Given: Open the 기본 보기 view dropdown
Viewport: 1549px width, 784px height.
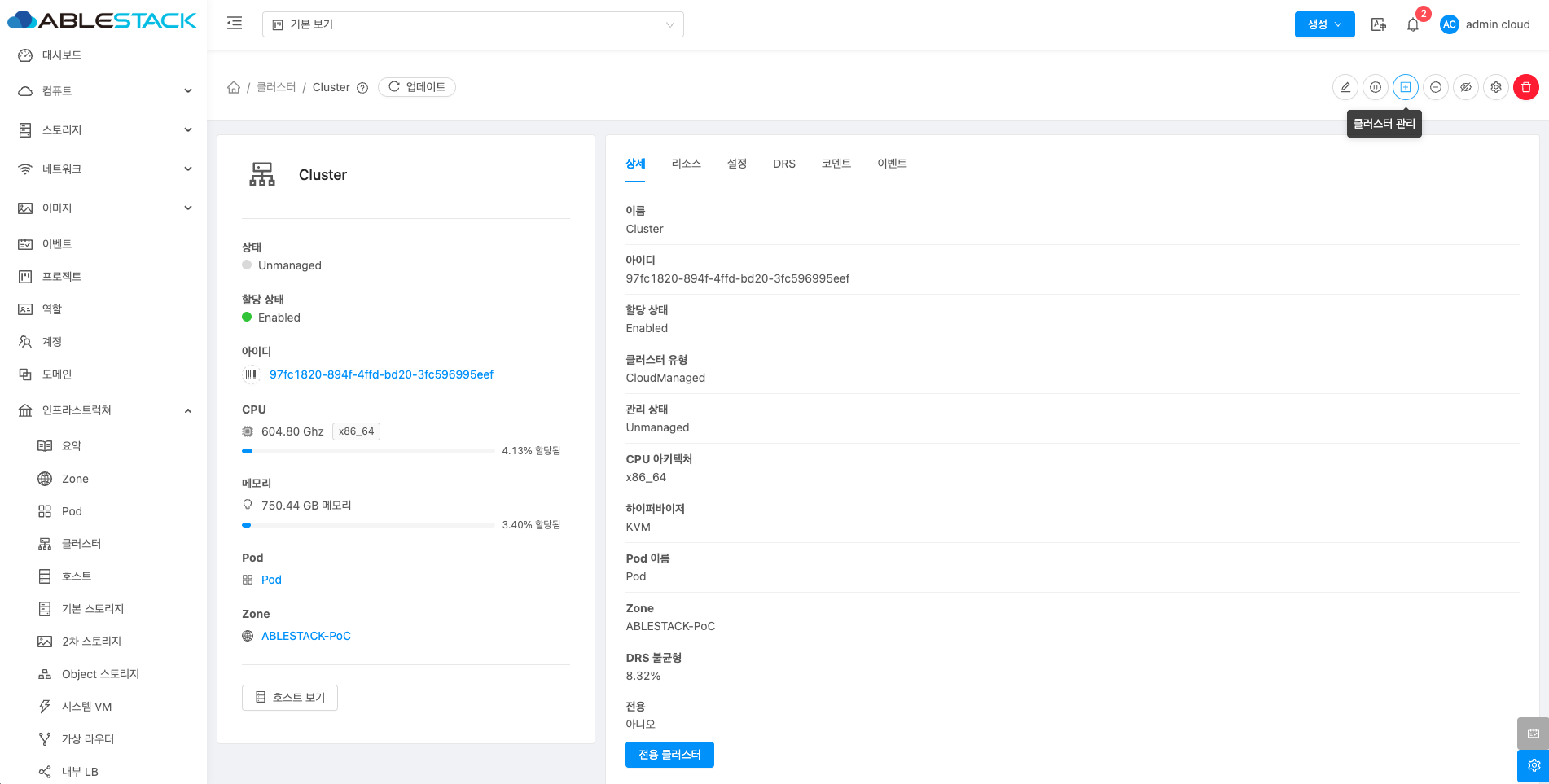Looking at the screenshot, I should coord(472,24).
